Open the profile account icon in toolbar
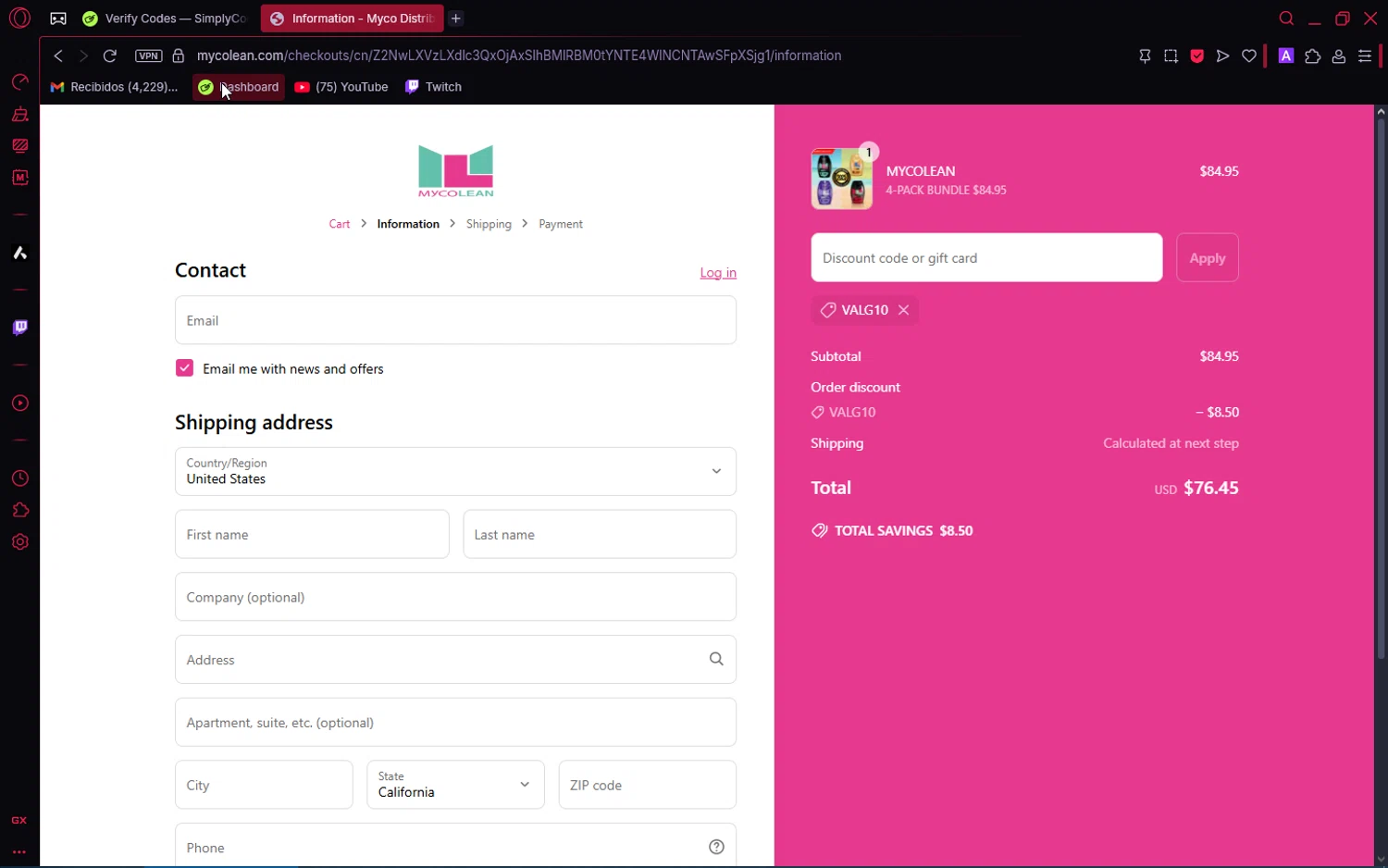 [1338, 56]
